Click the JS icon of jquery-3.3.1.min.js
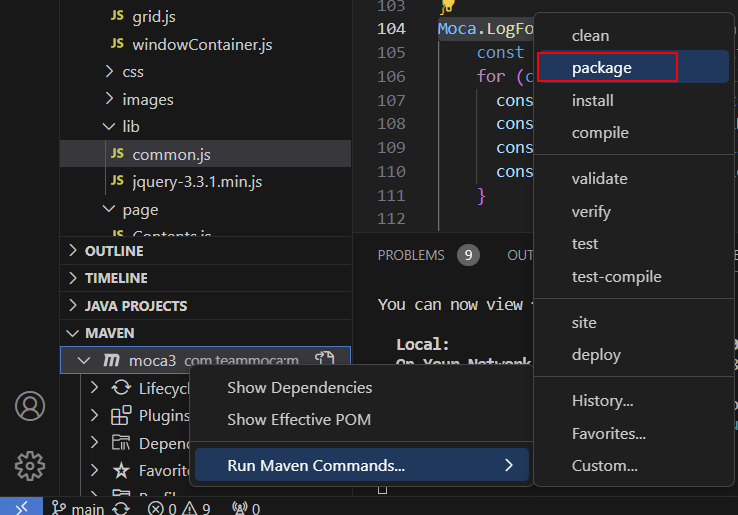The height and width of the screenshot is (515, 738). [117, 180]
